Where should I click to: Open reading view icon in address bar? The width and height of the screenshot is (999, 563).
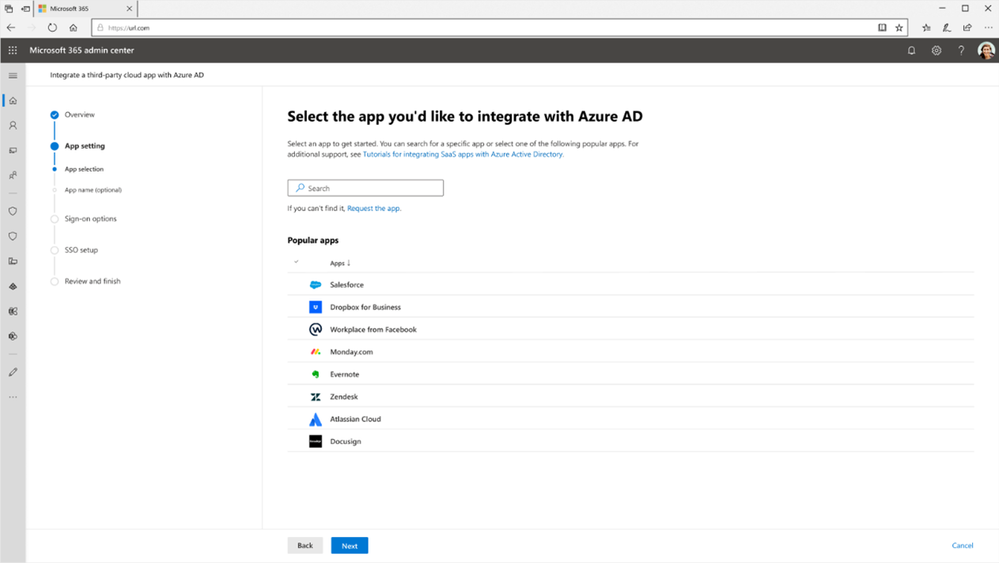tap(882, 27)
